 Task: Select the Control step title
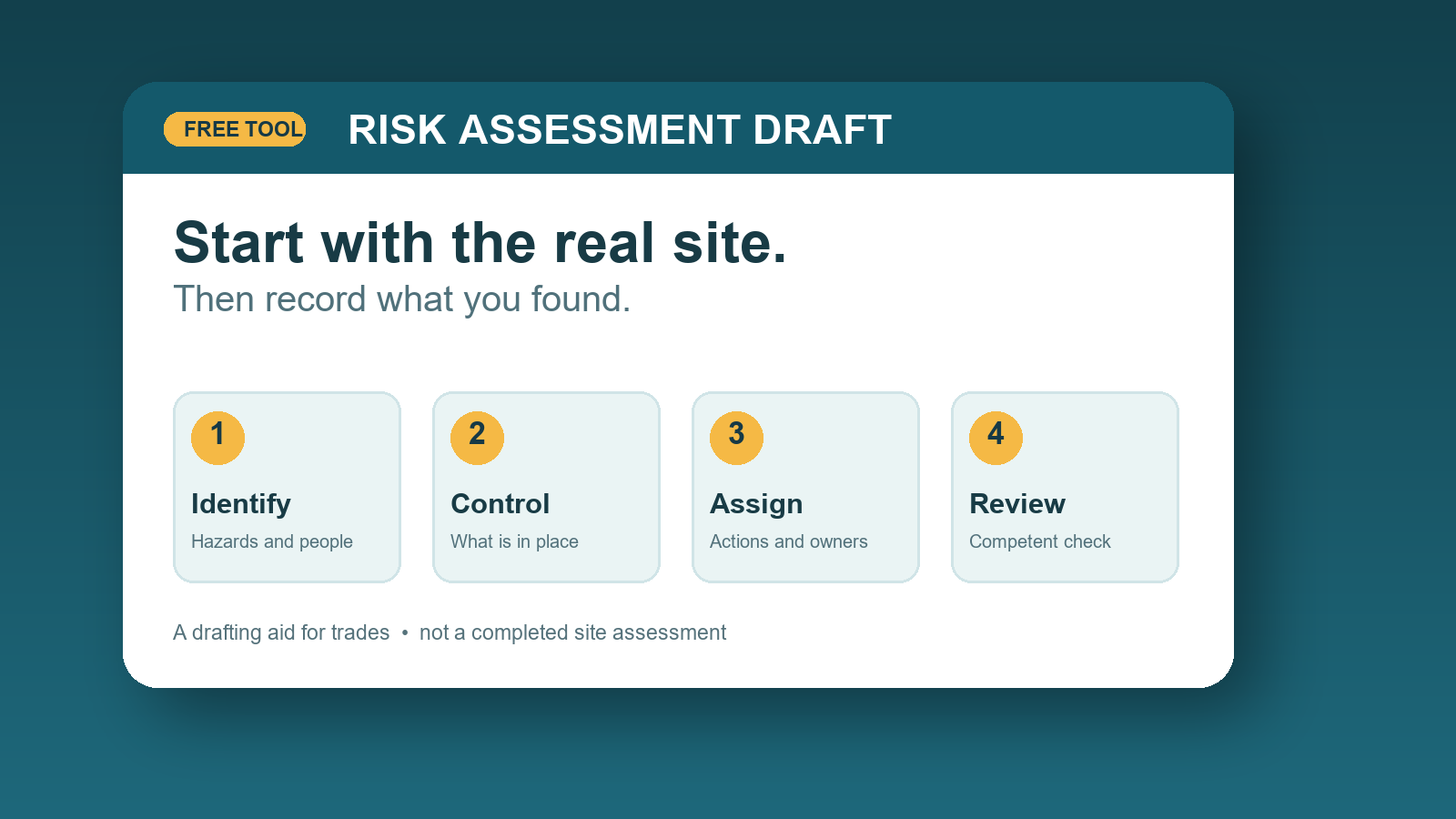click(500, 504)
